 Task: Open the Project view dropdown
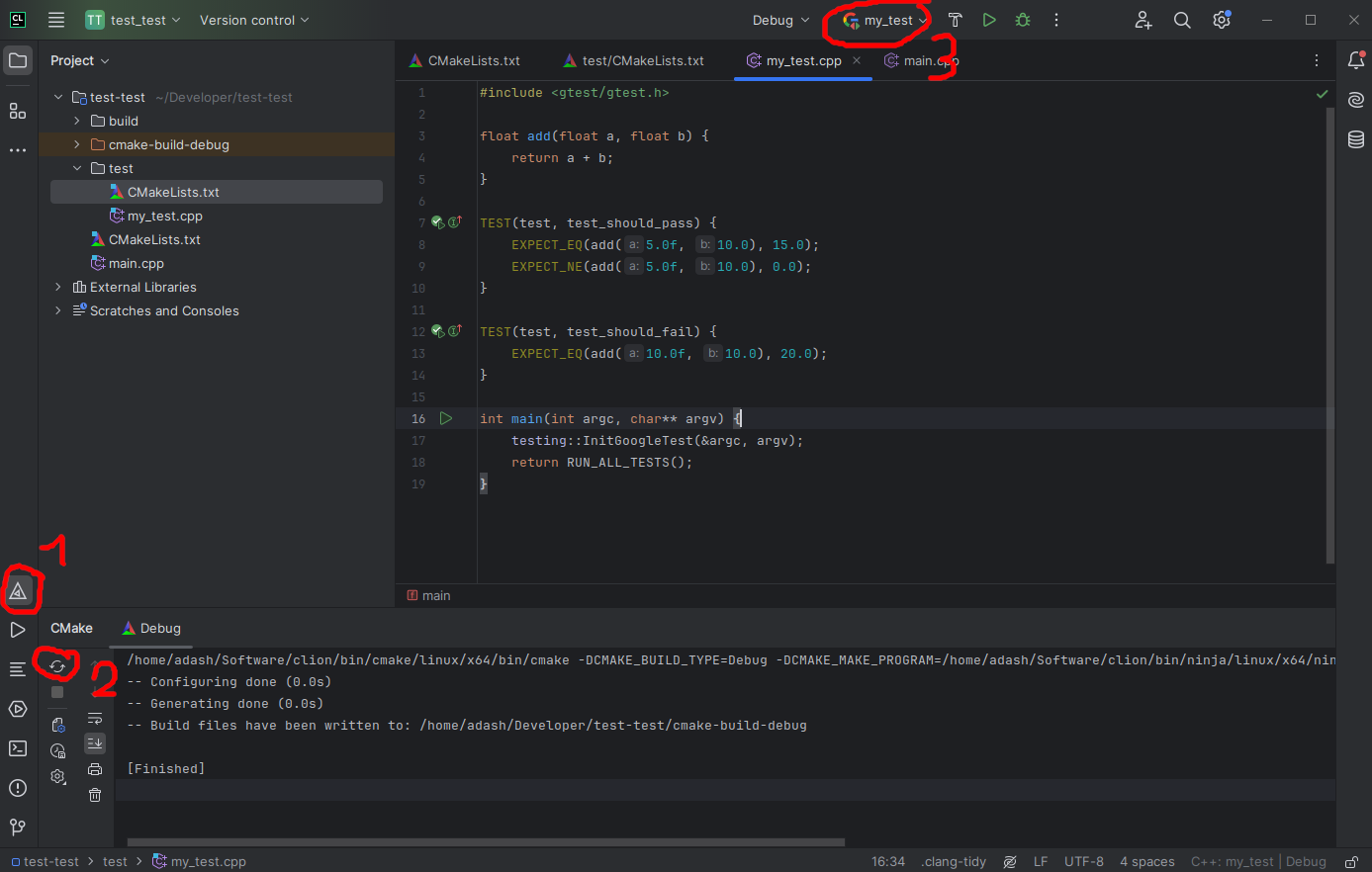[x=80, y=60]
